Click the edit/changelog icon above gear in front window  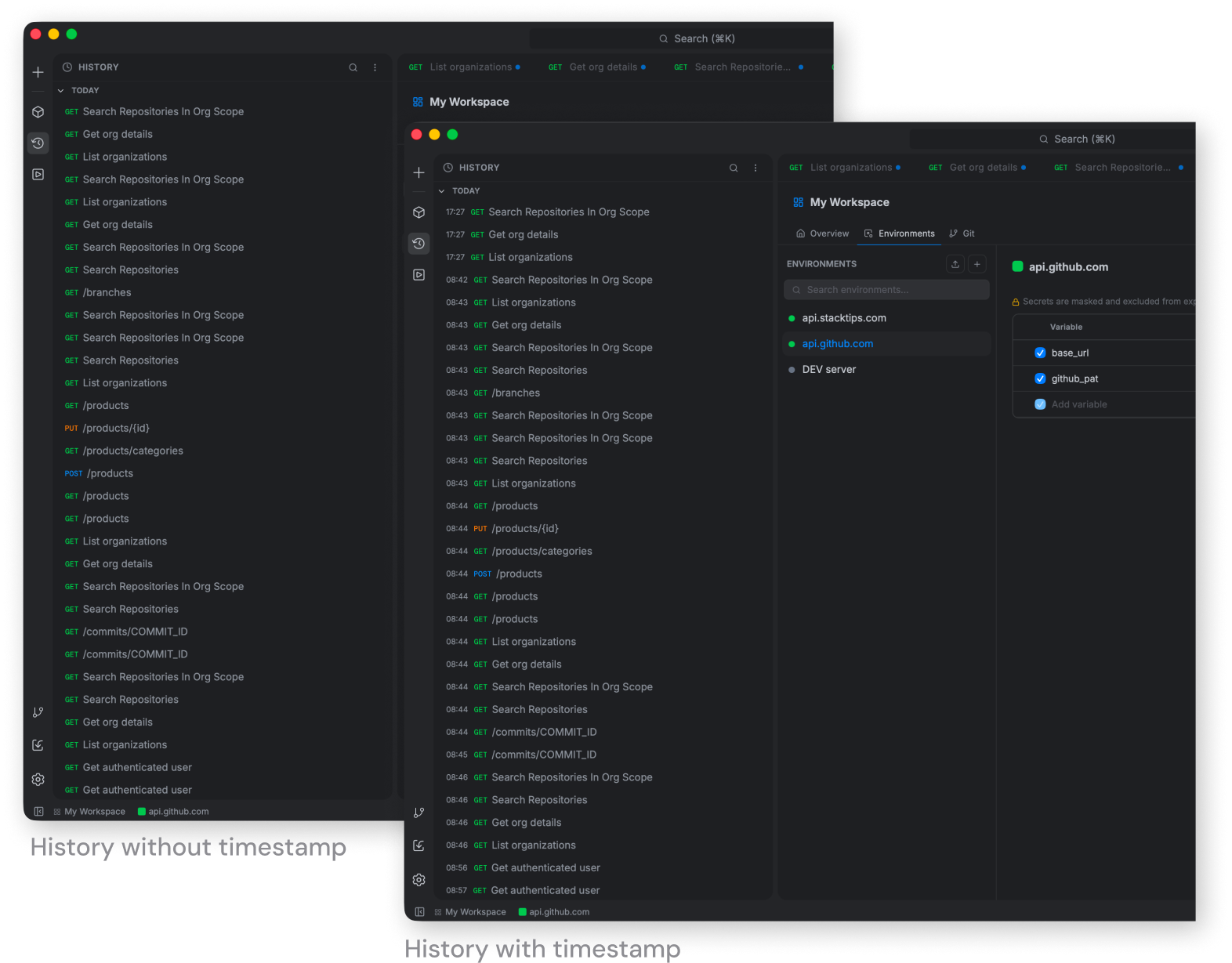(419, 845)
